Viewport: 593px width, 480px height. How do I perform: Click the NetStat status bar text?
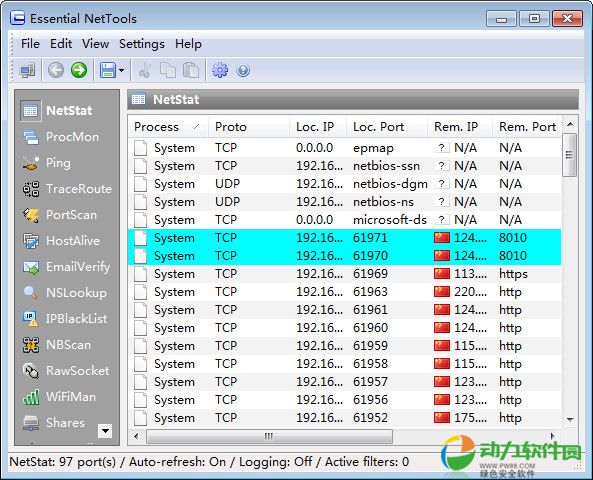pos(209,462)
